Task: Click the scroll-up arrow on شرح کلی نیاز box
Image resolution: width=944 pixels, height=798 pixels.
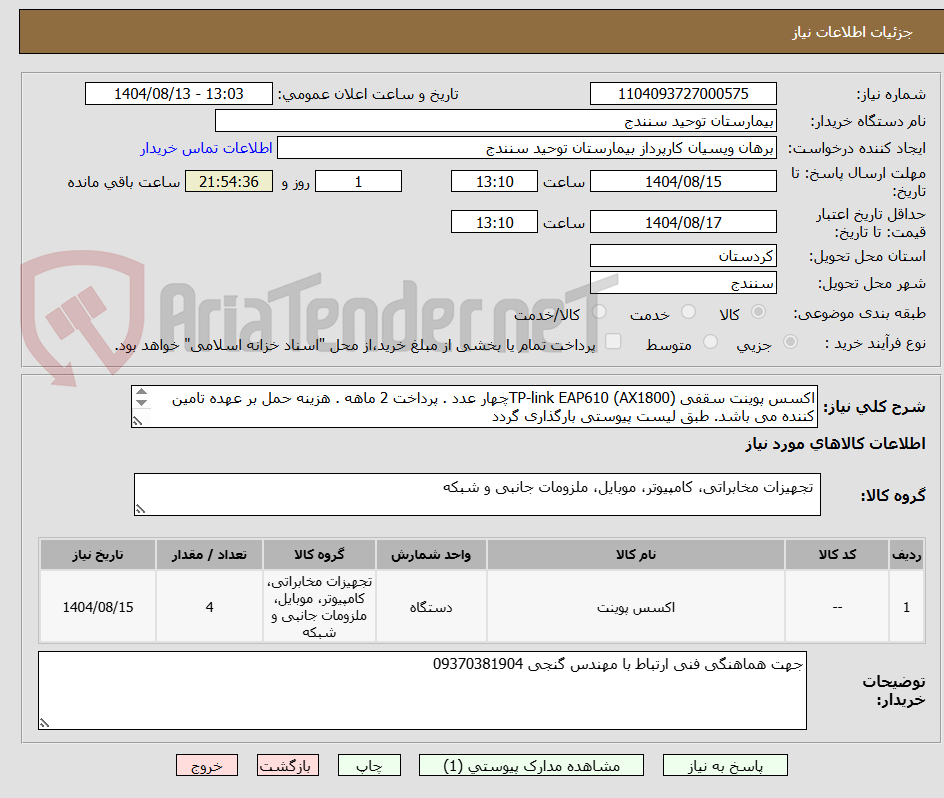Action: click(x=141, y=392)
